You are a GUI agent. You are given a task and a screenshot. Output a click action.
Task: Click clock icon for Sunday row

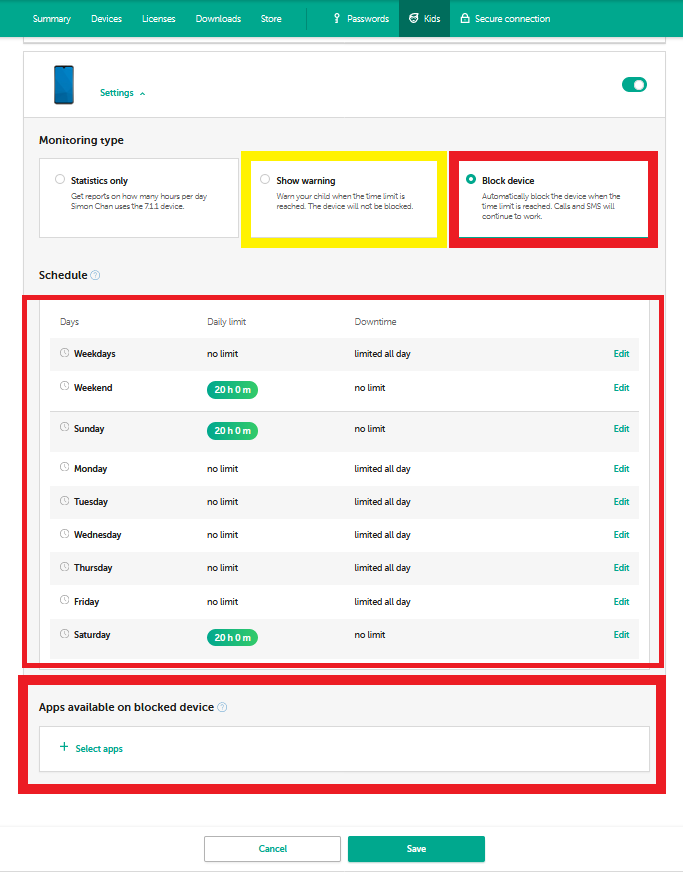(65, 427)
